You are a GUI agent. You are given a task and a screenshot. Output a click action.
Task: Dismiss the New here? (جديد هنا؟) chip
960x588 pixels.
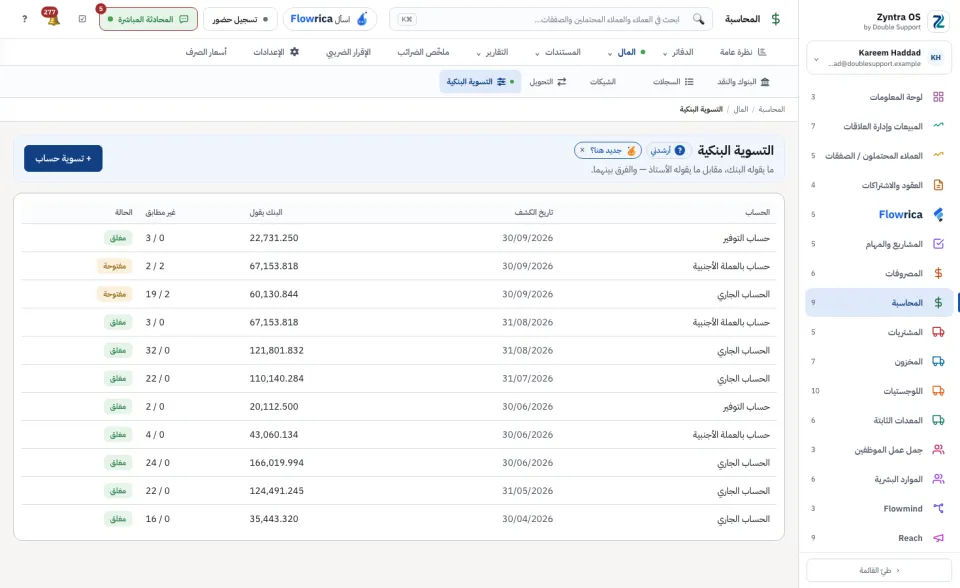582,150
